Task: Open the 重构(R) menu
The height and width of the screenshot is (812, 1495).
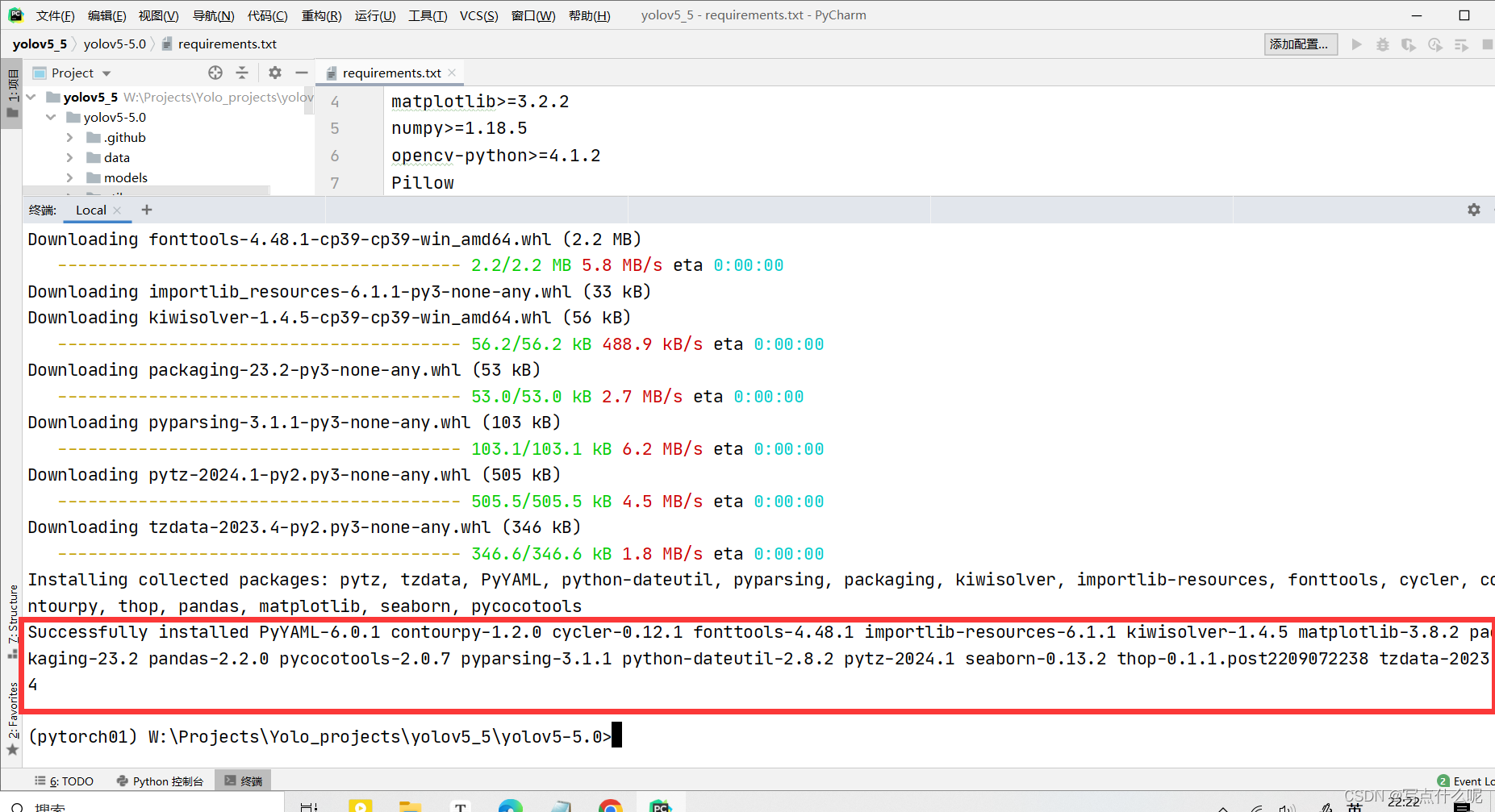Action: click(x=321, y=15)
